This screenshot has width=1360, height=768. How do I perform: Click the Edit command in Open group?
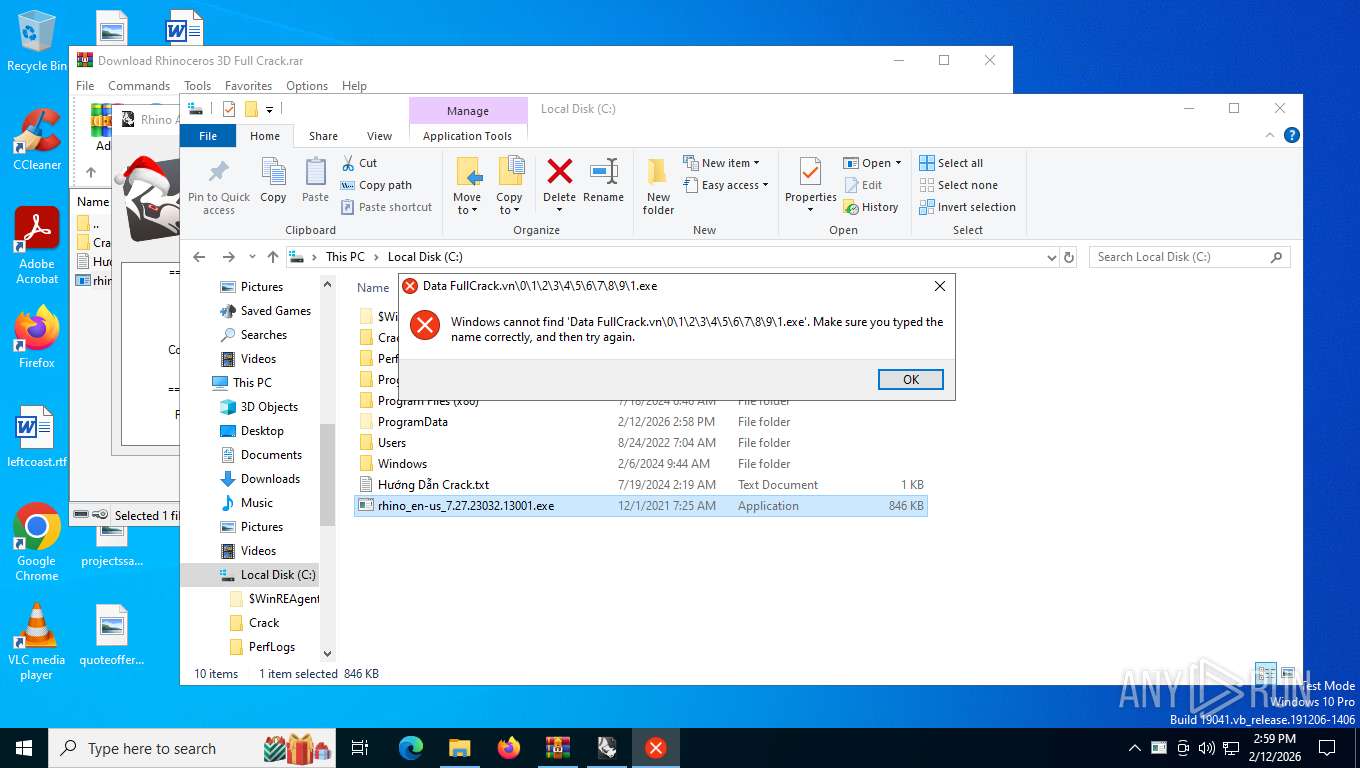863,185
